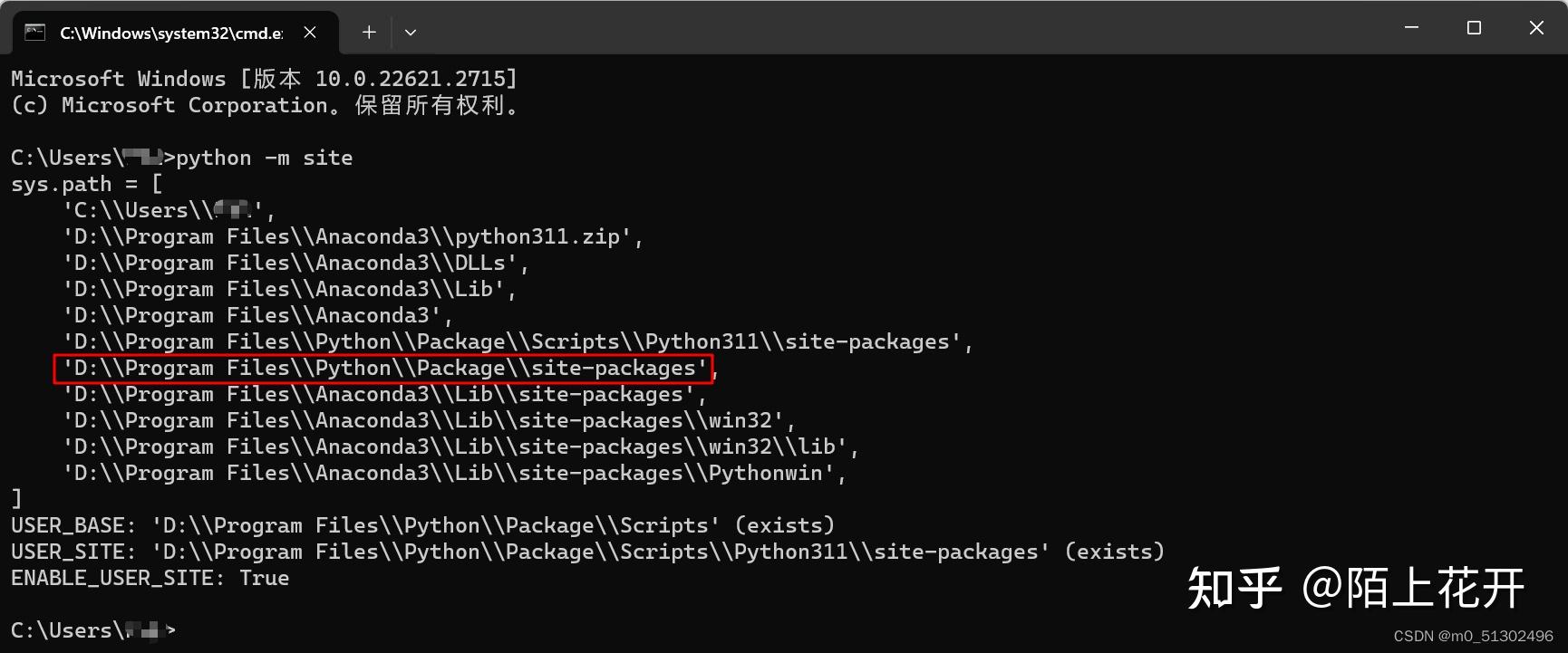The height and width of the screenshot is (653, 1568).
Task: Click the CSDN @m0_51302496 watermark
Action: tap(1473, 636)
